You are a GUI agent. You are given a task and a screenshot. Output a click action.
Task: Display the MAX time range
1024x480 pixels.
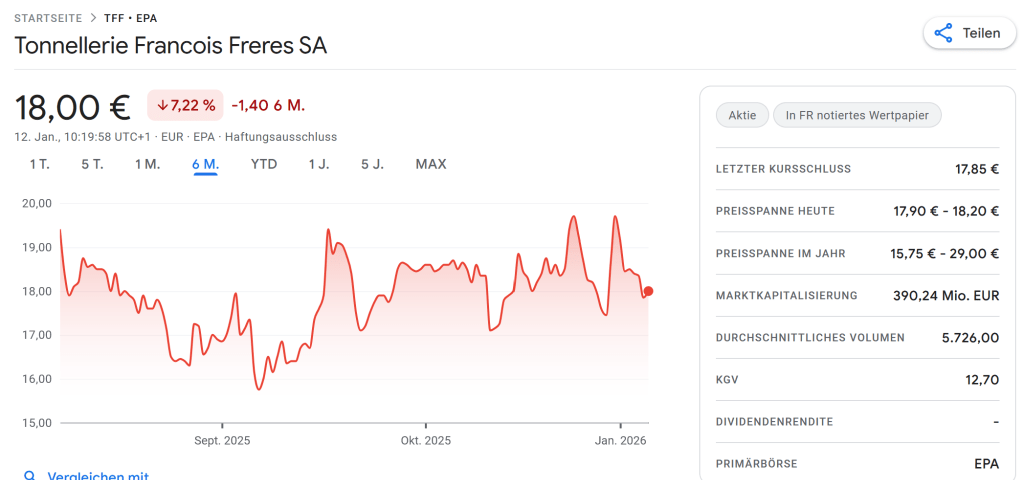[x=431, y=164]
